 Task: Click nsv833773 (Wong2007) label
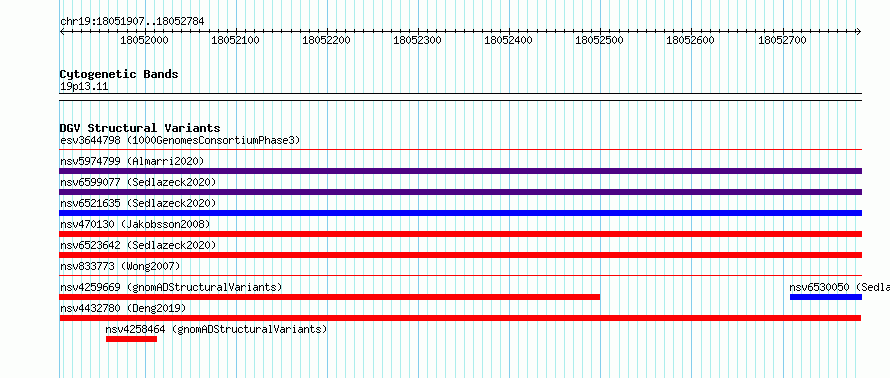tap(120, 266)
